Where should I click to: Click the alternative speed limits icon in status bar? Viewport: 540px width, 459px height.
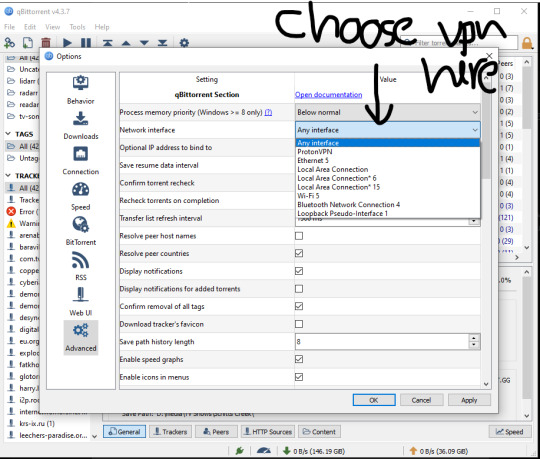(x=264, y=451)
